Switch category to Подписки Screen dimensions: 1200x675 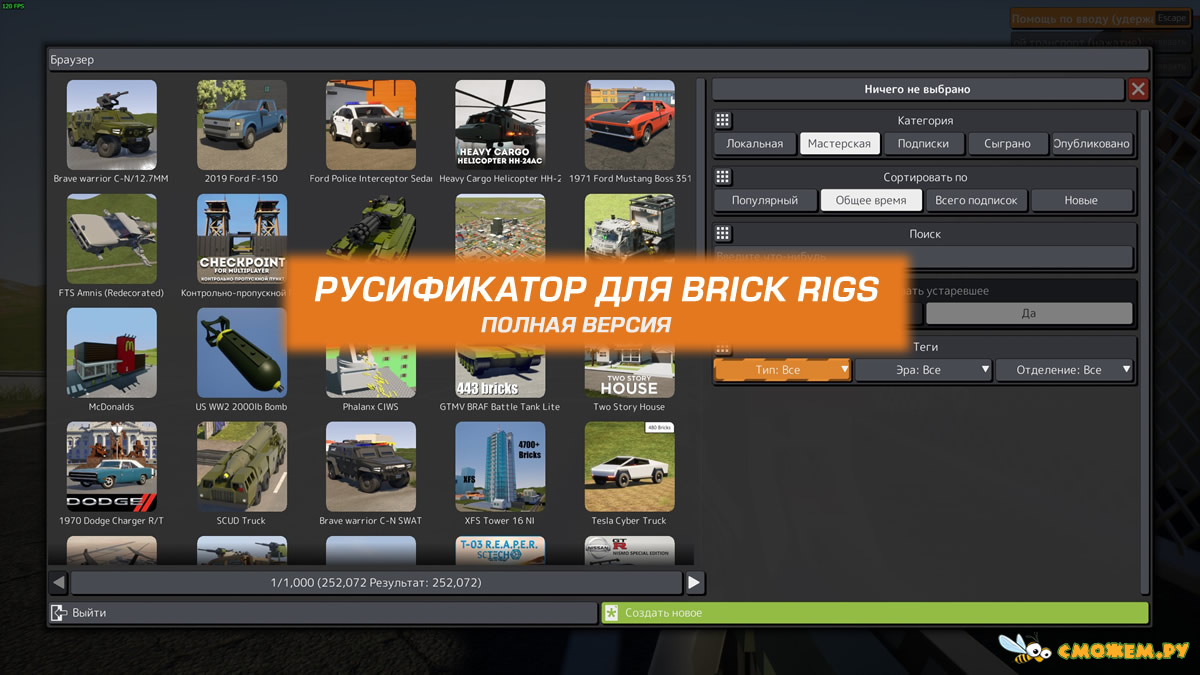923,144
